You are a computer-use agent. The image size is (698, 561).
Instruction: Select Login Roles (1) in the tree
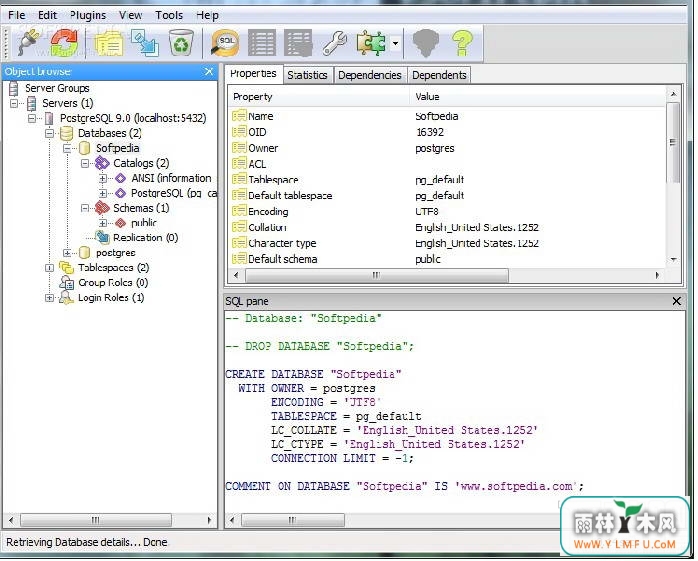tap(111, 298)
